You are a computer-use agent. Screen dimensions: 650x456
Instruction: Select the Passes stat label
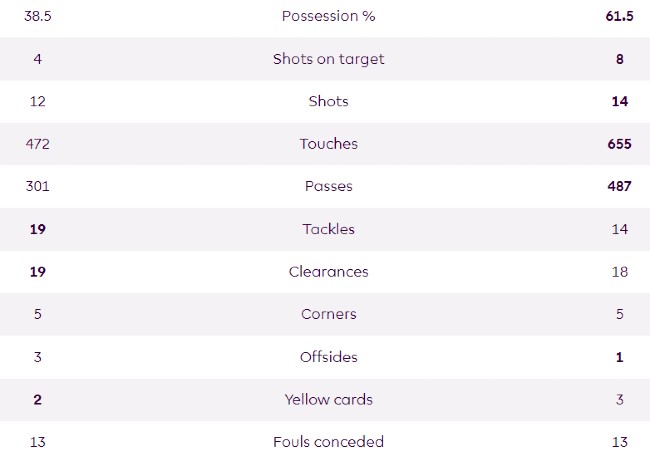coord(328,186)
